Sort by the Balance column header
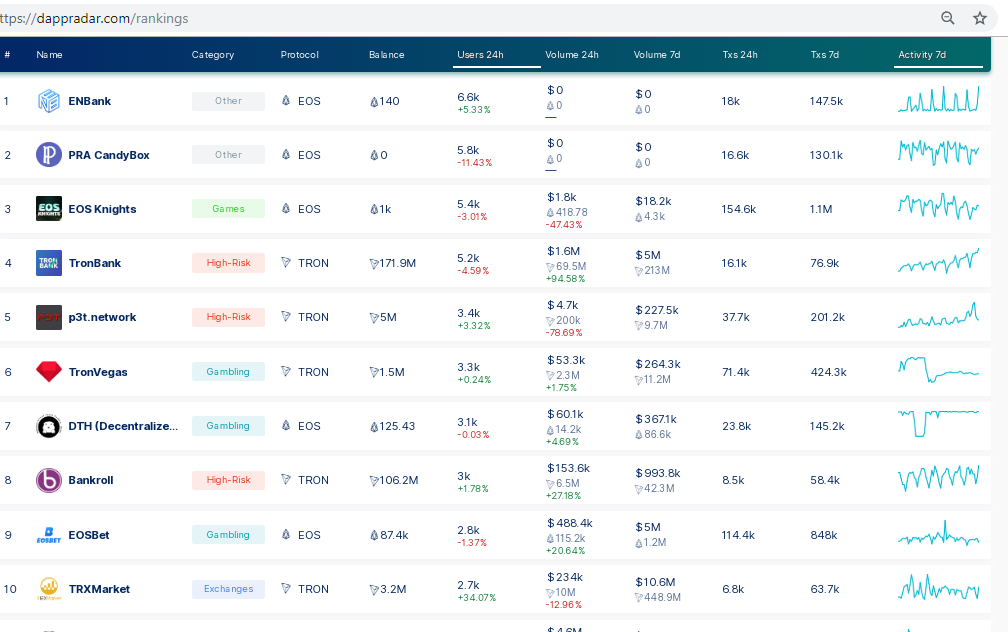The width and height of the screenshot is (1008, 632). point(386,55)
